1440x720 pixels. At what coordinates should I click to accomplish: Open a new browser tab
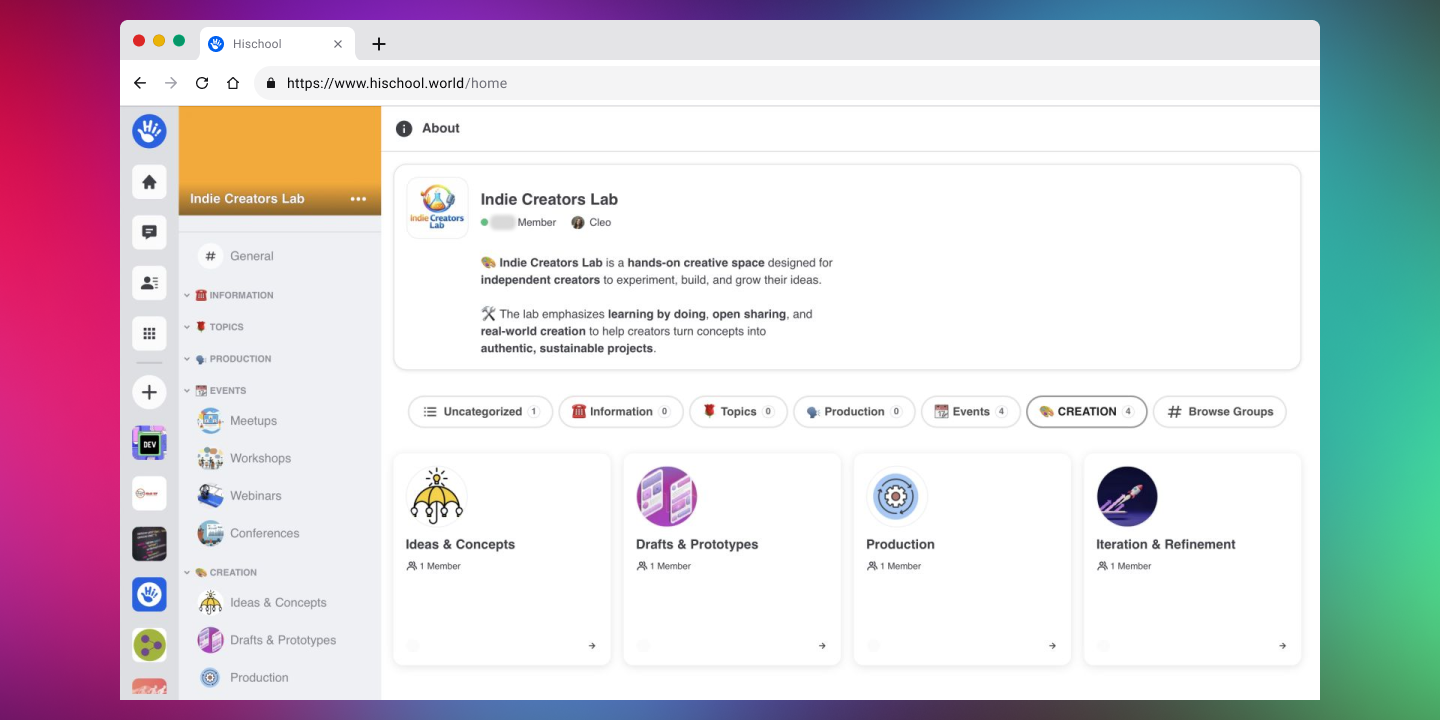(x=378, y=44)
